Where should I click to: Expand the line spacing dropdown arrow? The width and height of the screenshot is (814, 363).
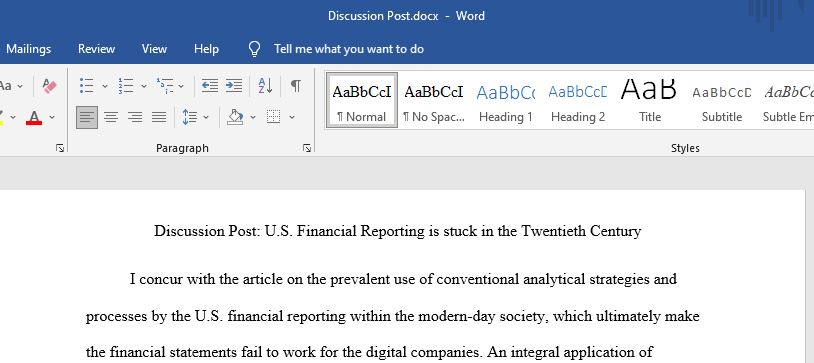206,118
